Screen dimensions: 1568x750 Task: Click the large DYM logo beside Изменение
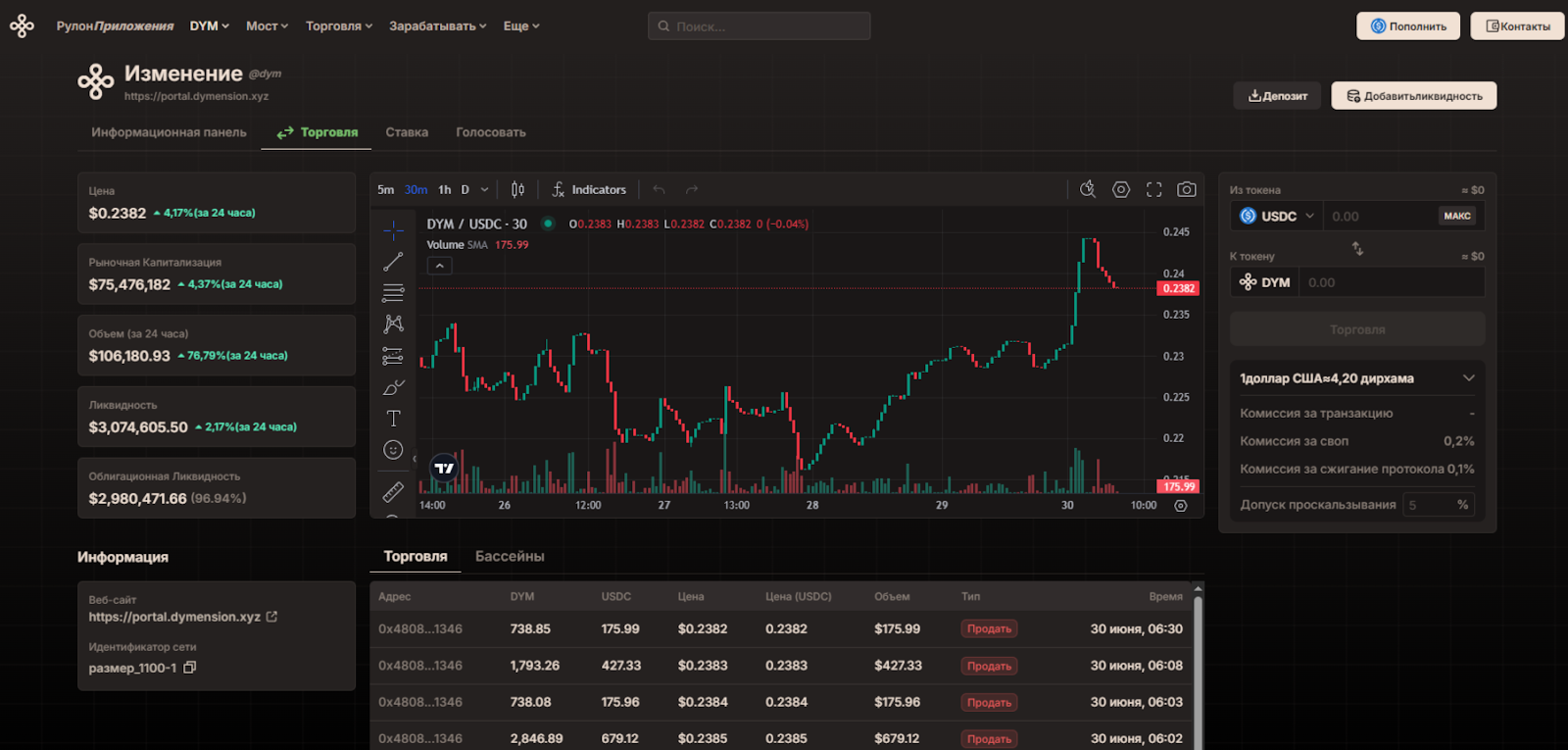(x=96, y=82)
